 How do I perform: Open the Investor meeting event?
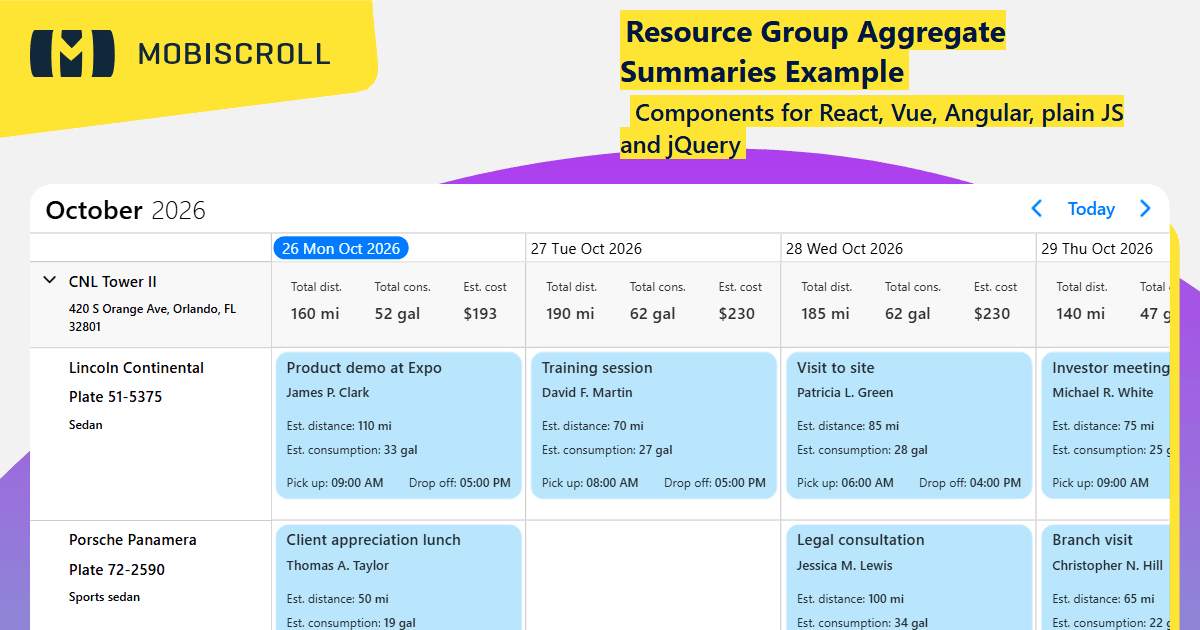pos(1105,425)
